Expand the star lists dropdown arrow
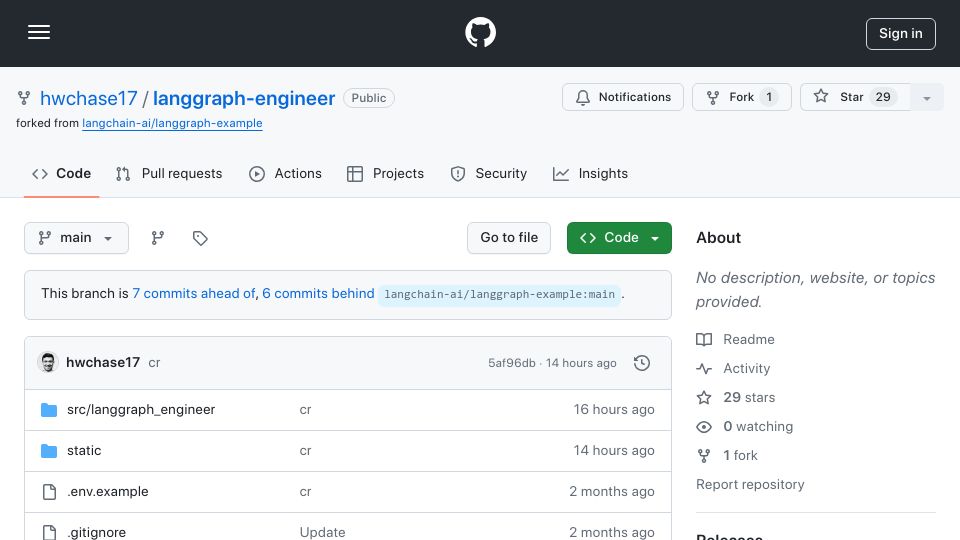Viewport: 960px width, 540px height. coord(926,98)
